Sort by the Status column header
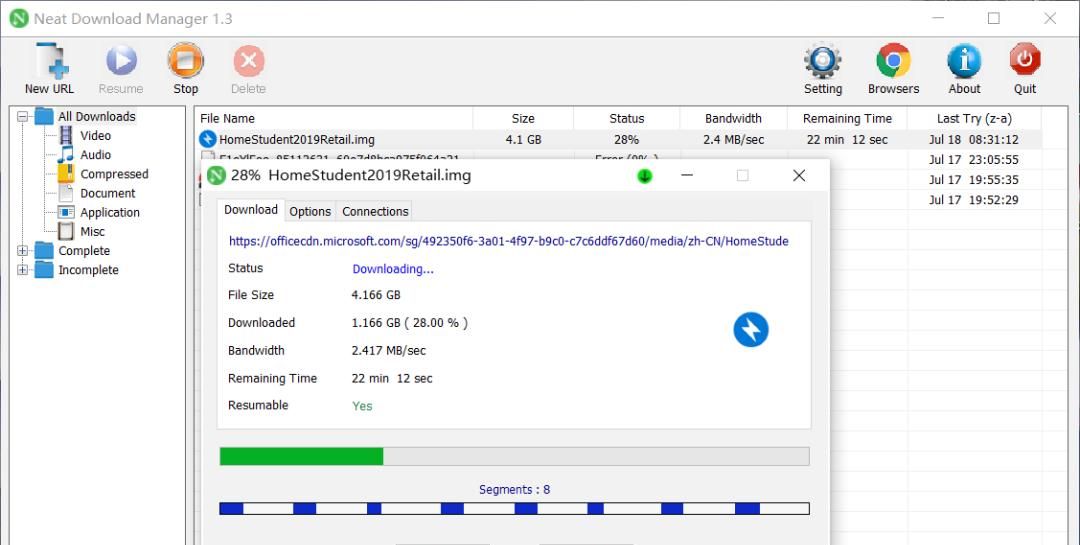This screenshot has width=1080, height=545. tap(627, 119)
